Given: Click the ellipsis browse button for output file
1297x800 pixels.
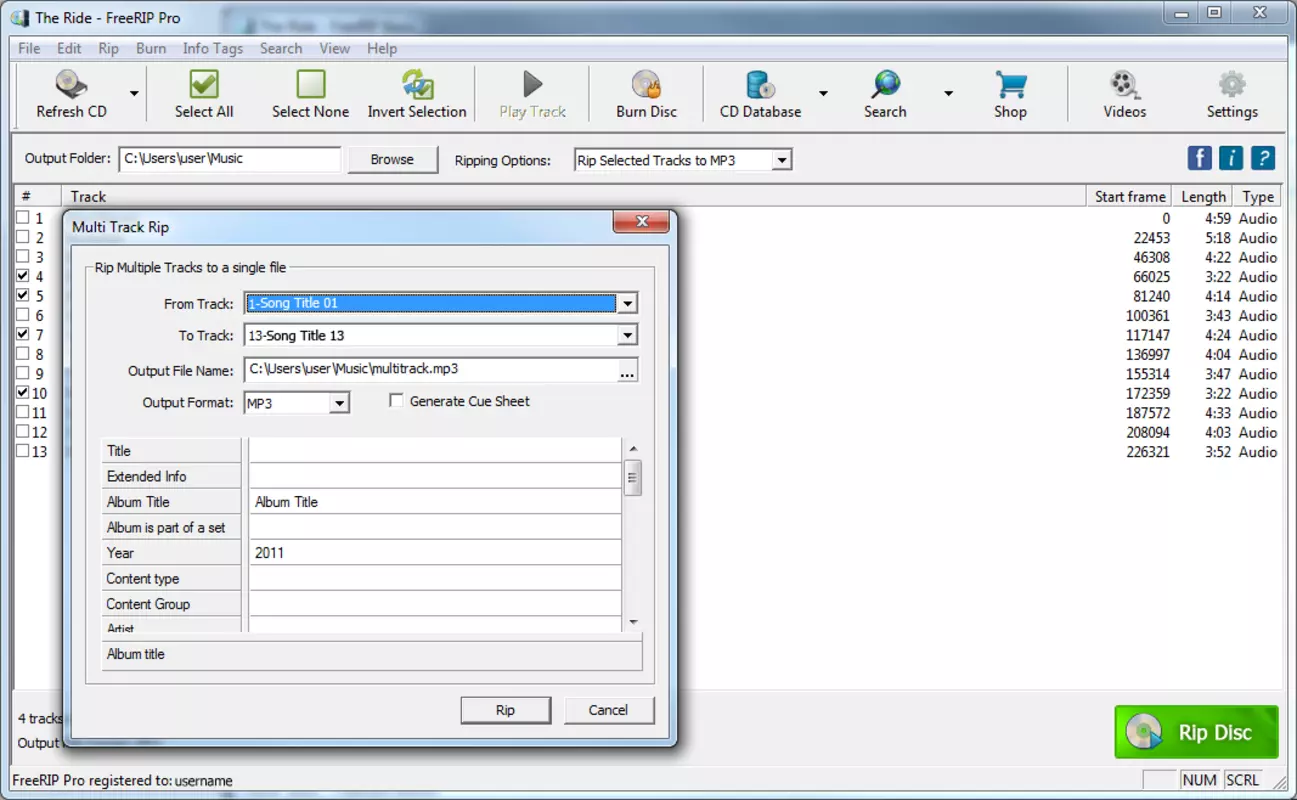Looking at the screenshot, I should tap(627, 371).
